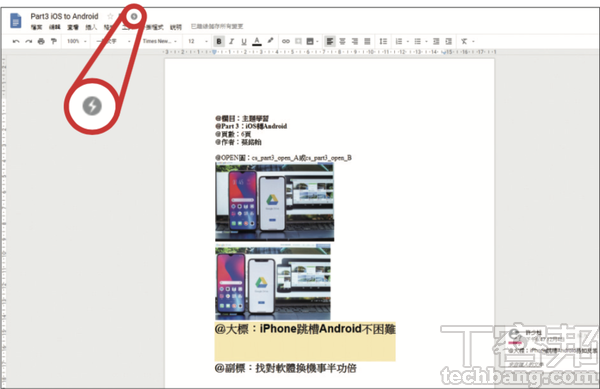Image resolution: width=600 pixels, height=389 pixels.
Task: Undo the last action
Action: [16, 41]
